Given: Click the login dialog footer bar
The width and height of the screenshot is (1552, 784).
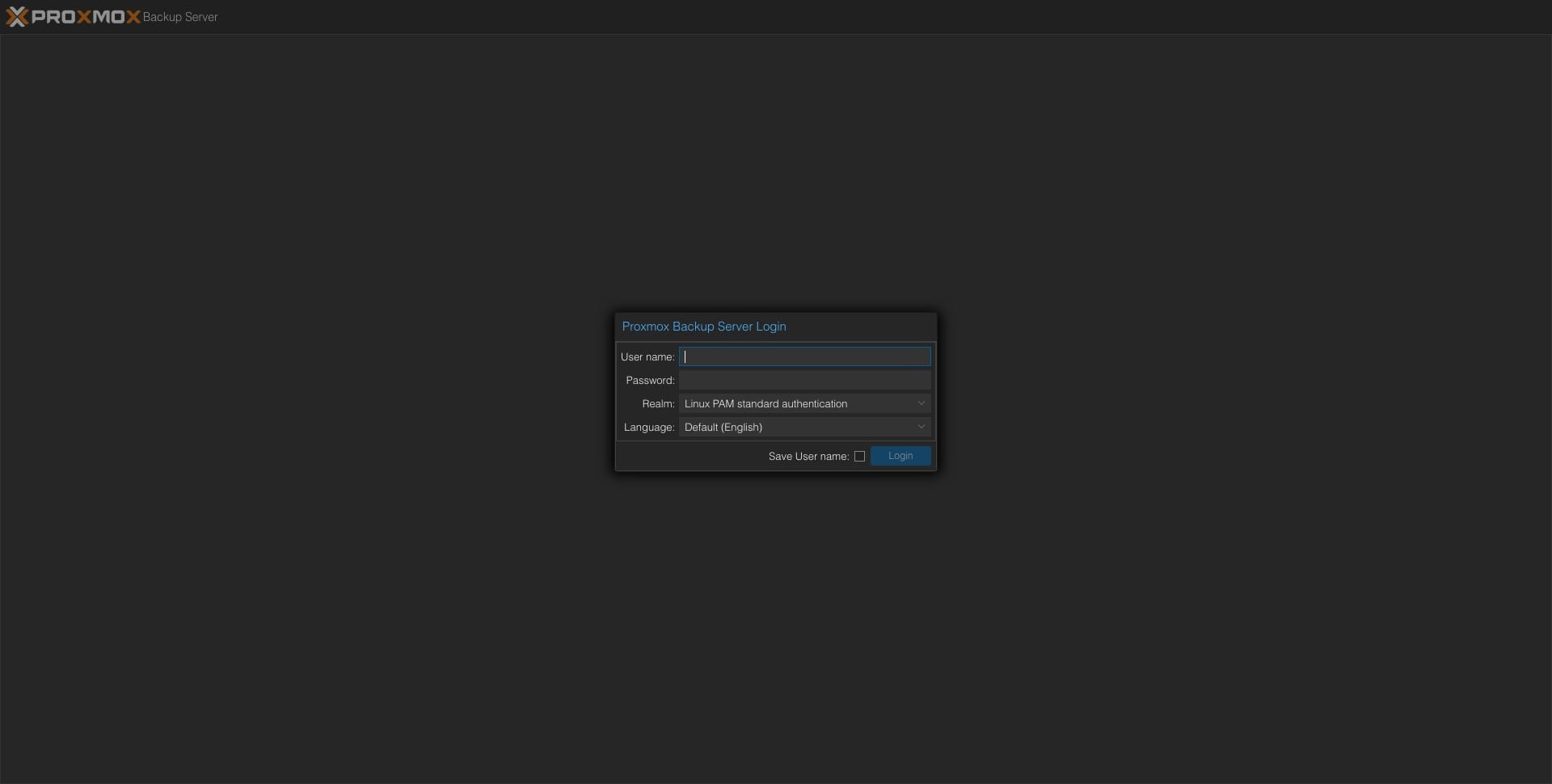Looking at the screenshot, I should click(687, 457).
